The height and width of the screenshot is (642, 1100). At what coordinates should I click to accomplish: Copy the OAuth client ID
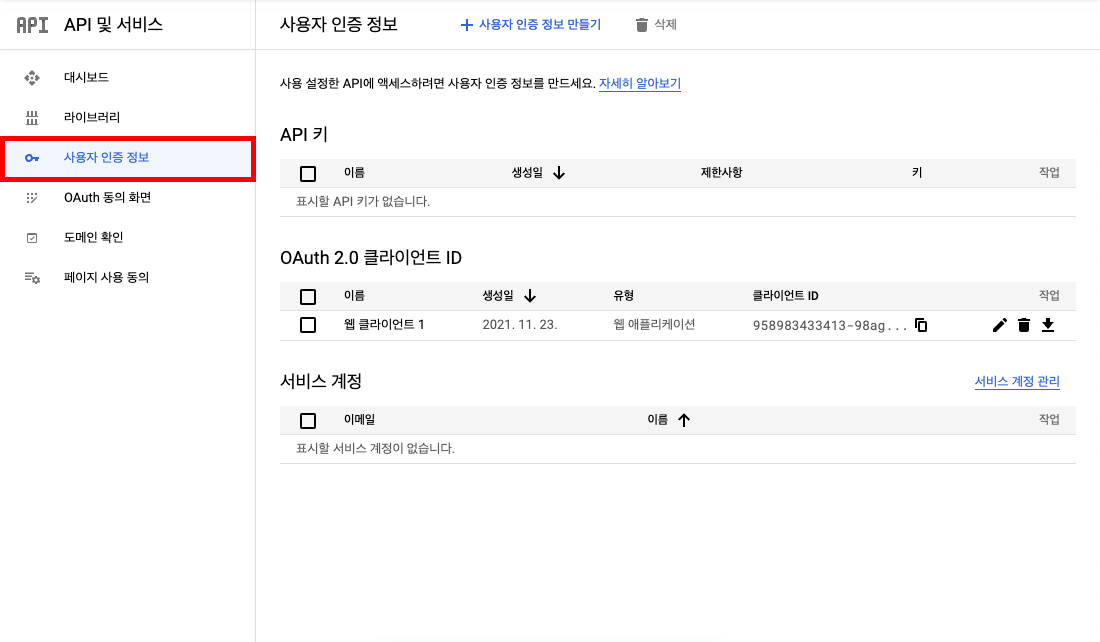pos(921,325)
